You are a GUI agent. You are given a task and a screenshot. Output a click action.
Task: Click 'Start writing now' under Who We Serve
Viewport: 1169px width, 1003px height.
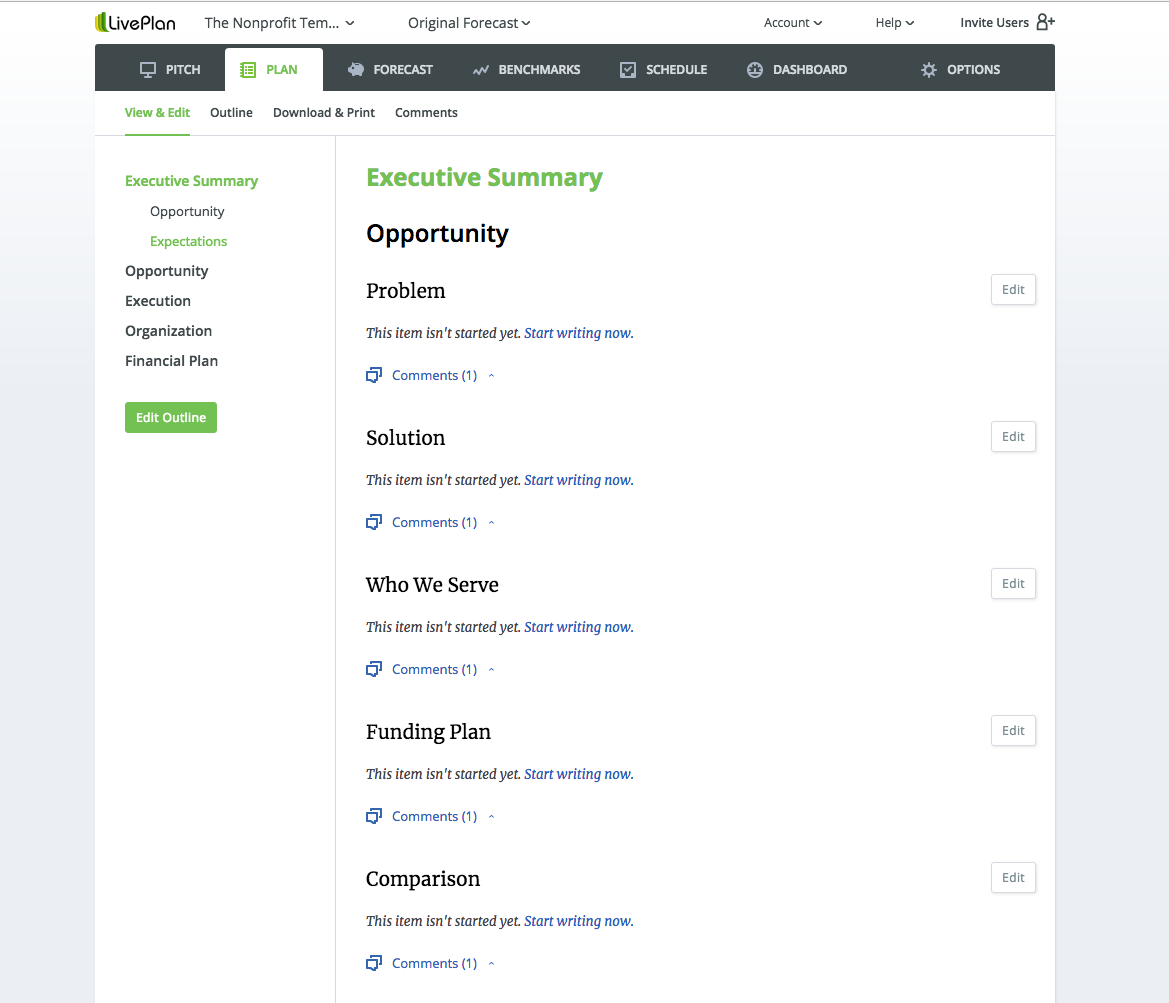click(x=577, y=626)
